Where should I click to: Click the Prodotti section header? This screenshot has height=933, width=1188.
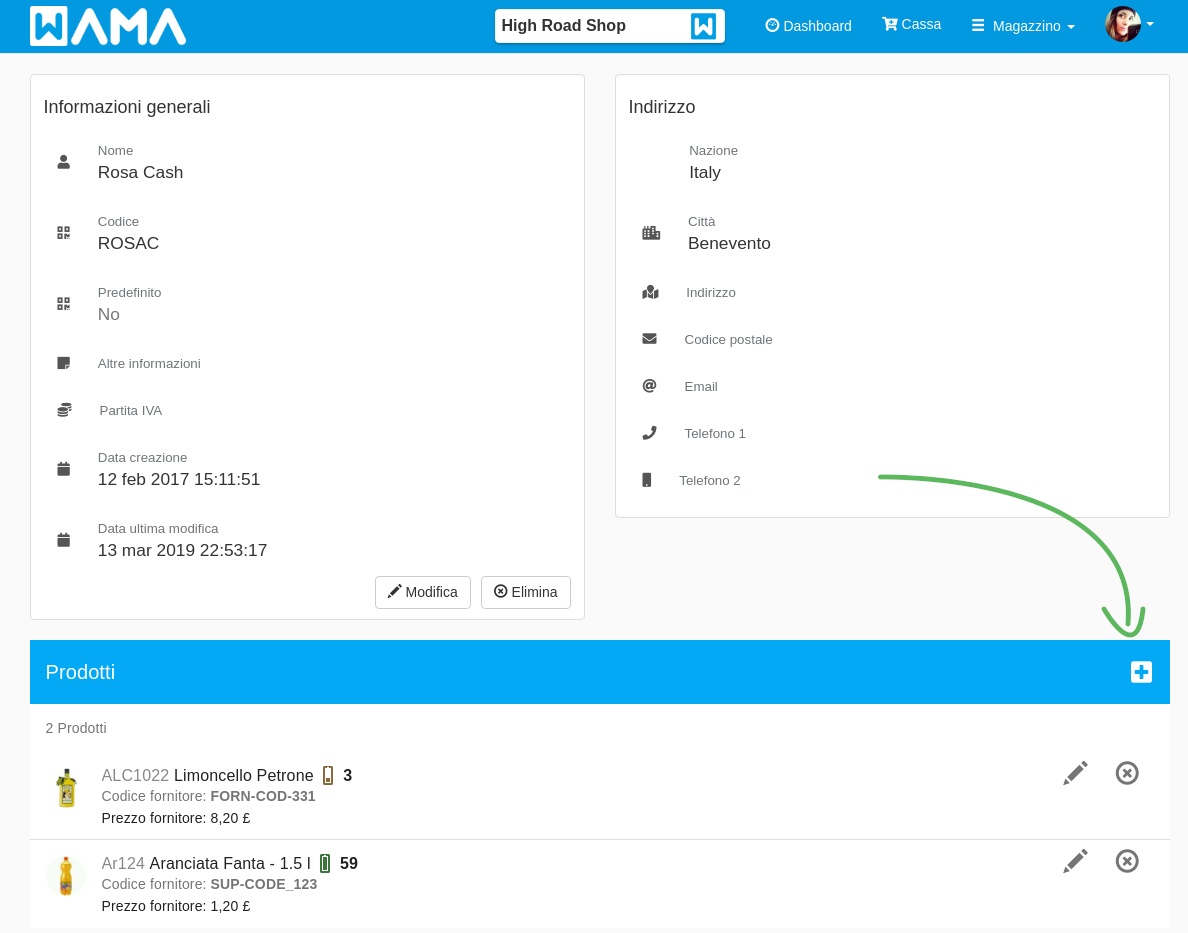599,672
